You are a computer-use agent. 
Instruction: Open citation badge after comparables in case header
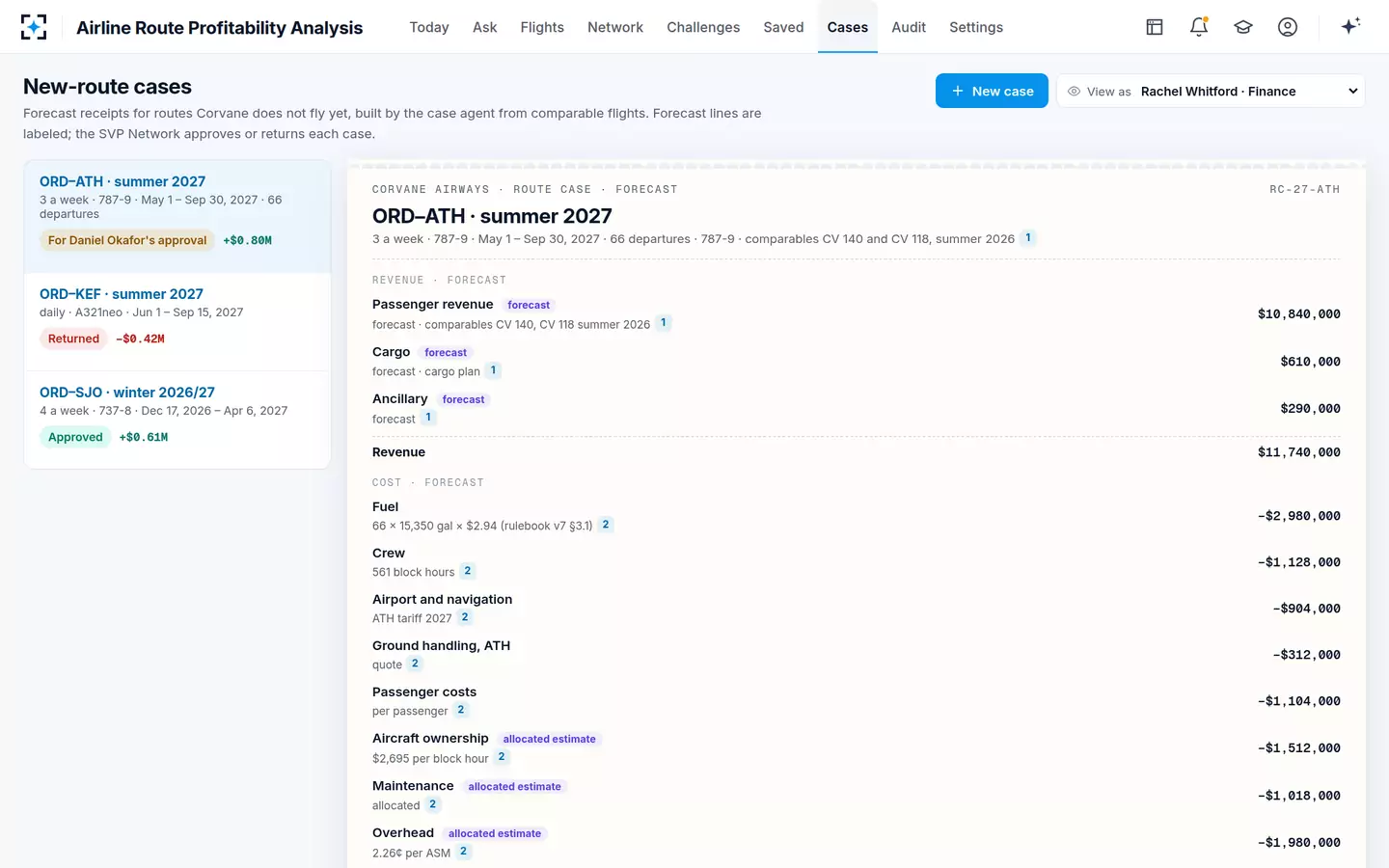(x=1028, y=237)
